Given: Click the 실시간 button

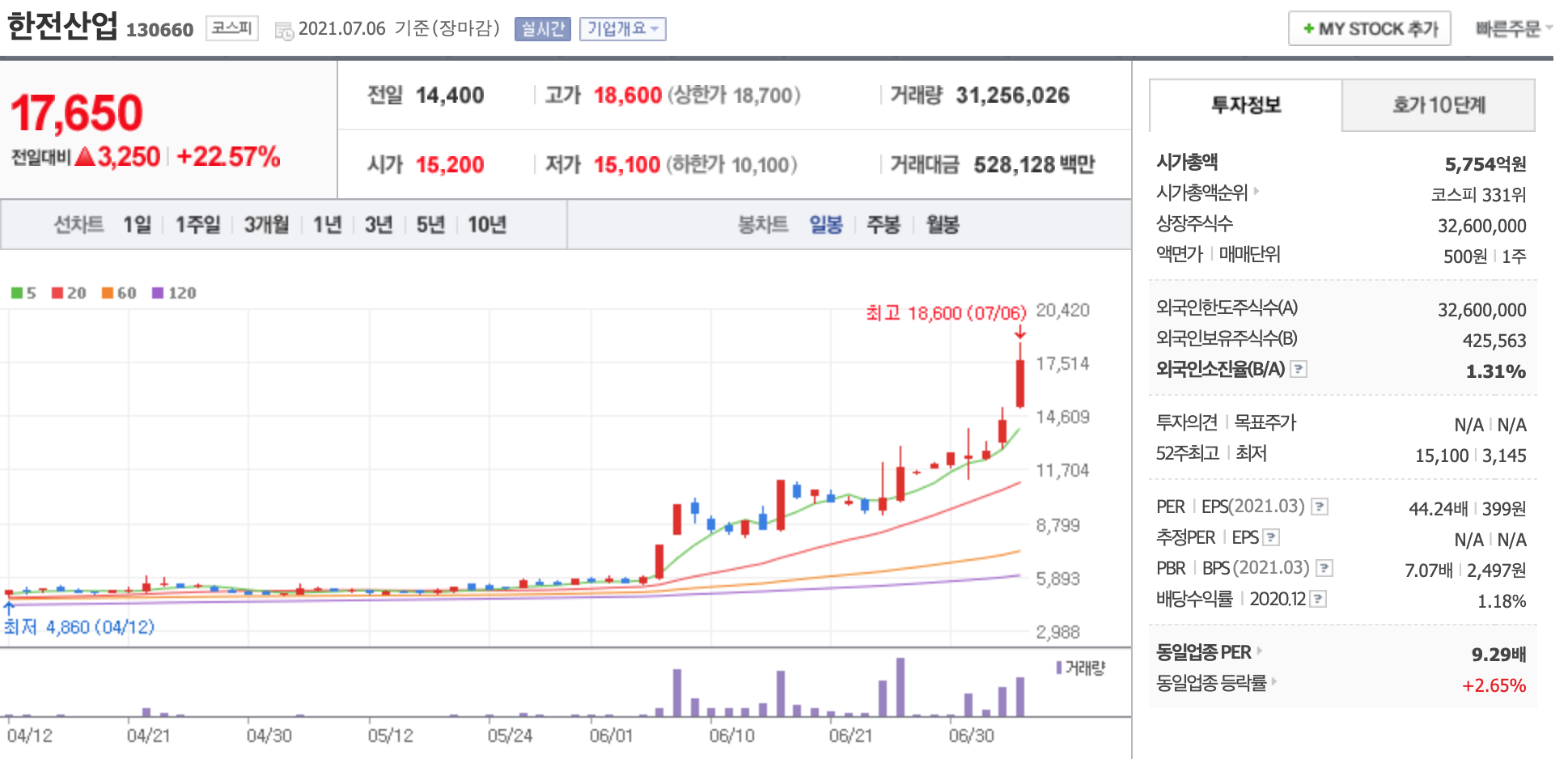Looking at the screenshot, I should (x=542, y=29).
